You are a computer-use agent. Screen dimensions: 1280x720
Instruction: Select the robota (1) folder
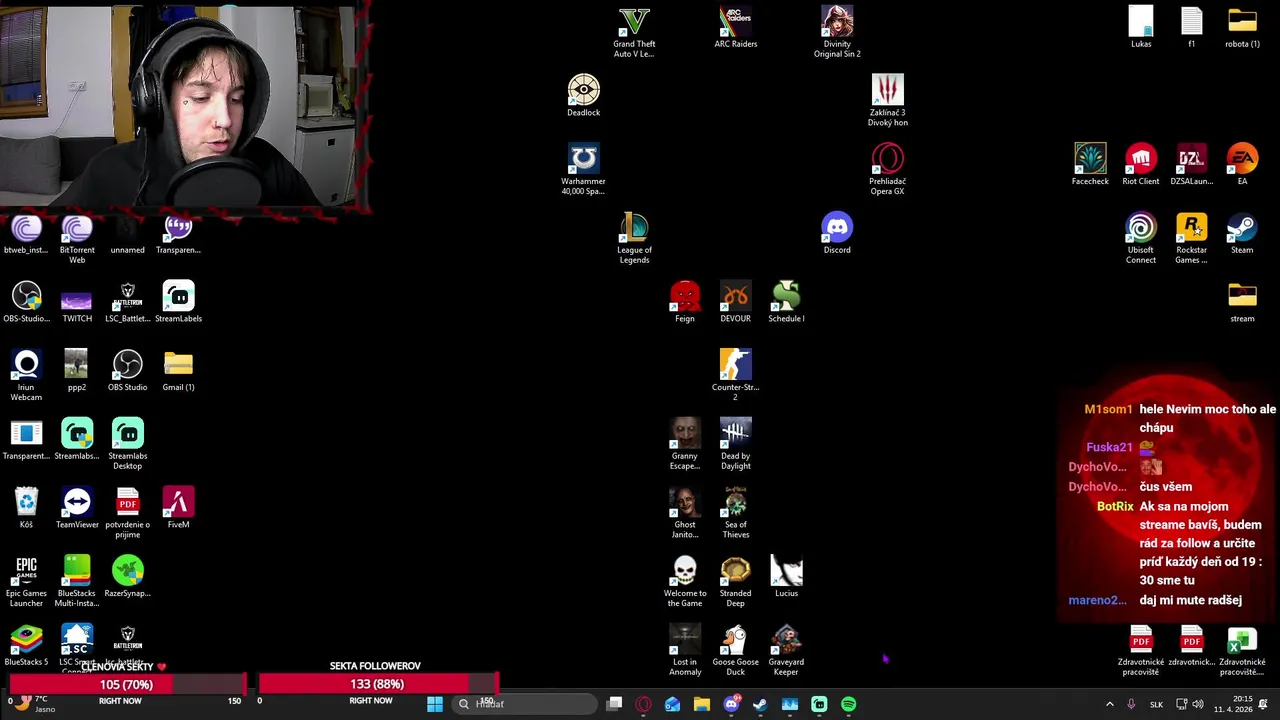pyautogui.click(x=1242, y=28)
